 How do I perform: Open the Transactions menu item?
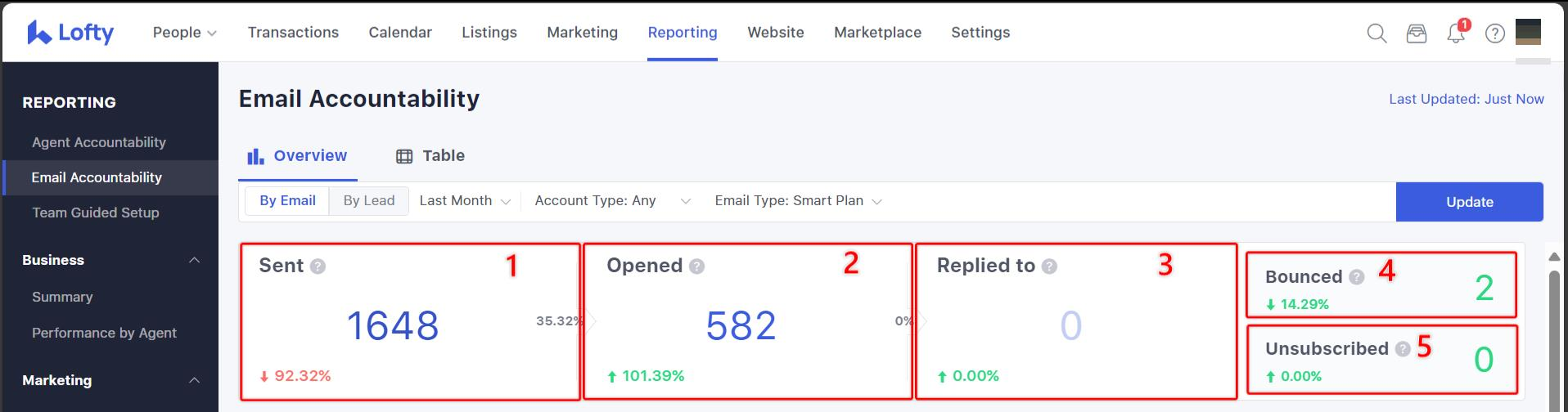pyautogui.click(x=293, y=33)
